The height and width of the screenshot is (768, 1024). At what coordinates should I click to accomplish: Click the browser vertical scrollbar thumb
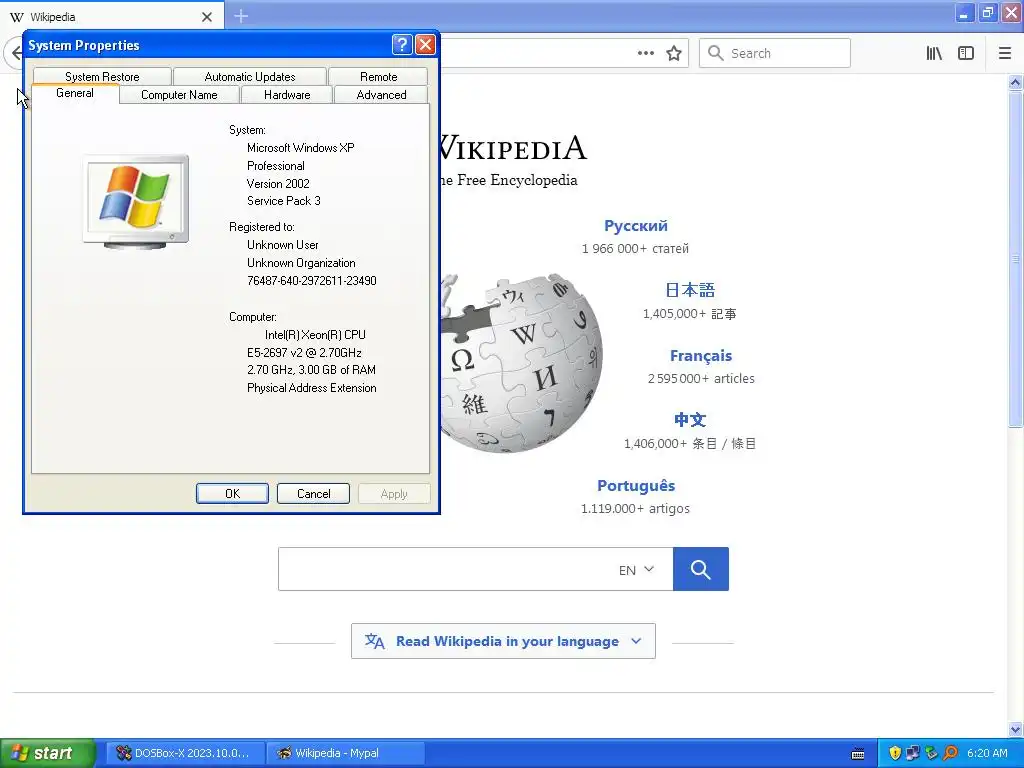click(1016, 259)
